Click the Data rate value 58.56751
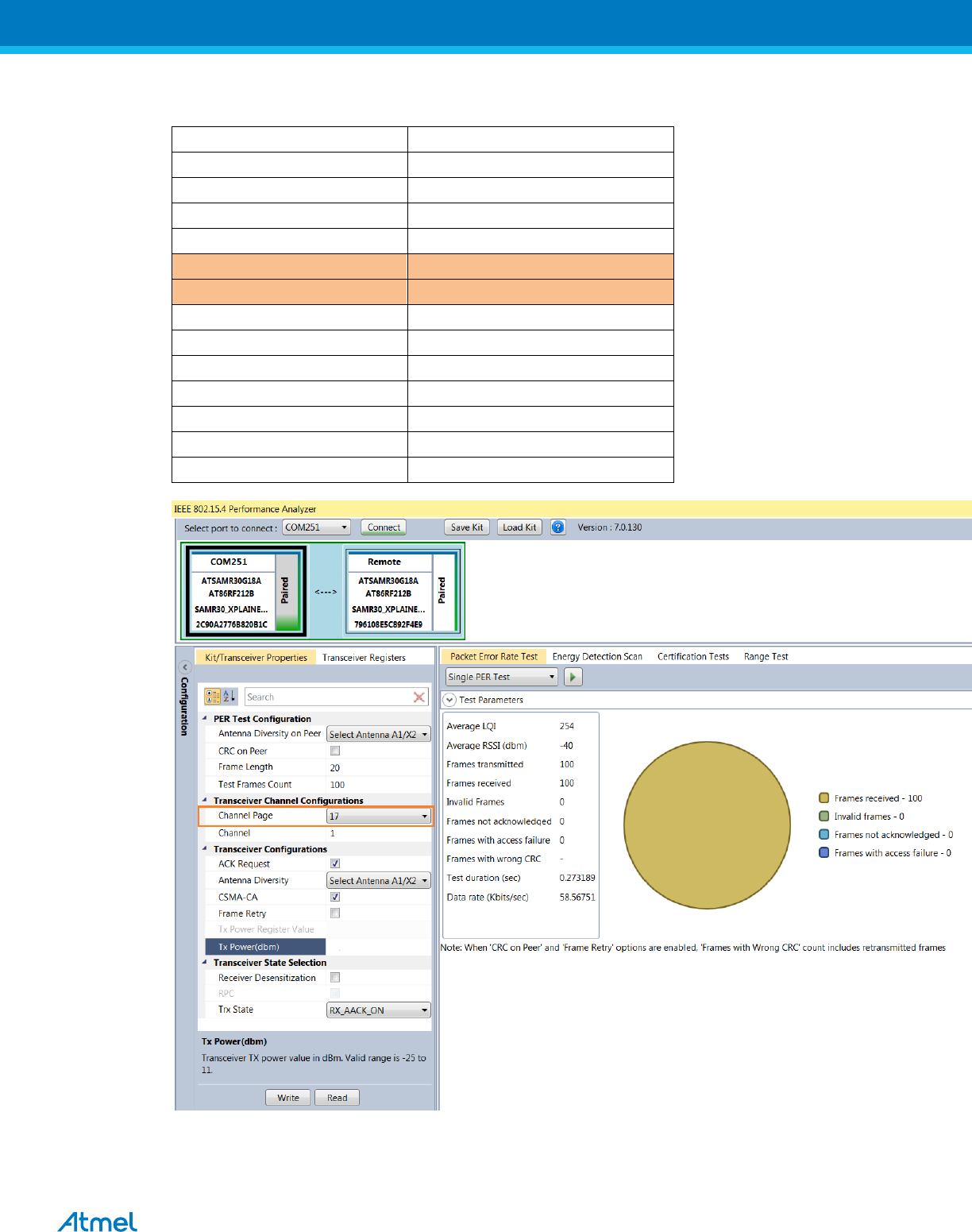Screen dimensions: 972x1232 point(577,897)
